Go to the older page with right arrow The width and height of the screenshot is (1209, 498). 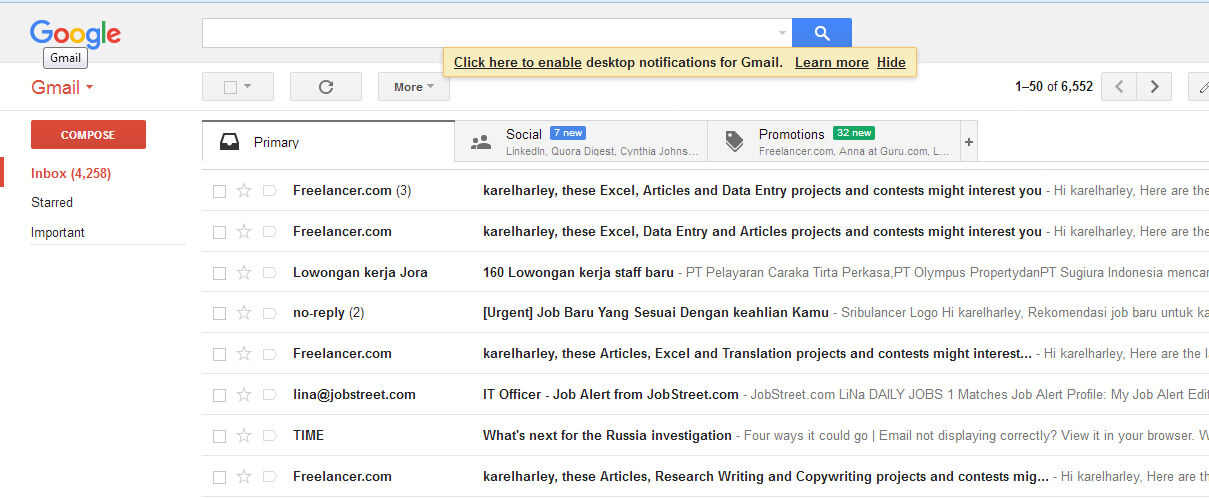(1155, 87)
